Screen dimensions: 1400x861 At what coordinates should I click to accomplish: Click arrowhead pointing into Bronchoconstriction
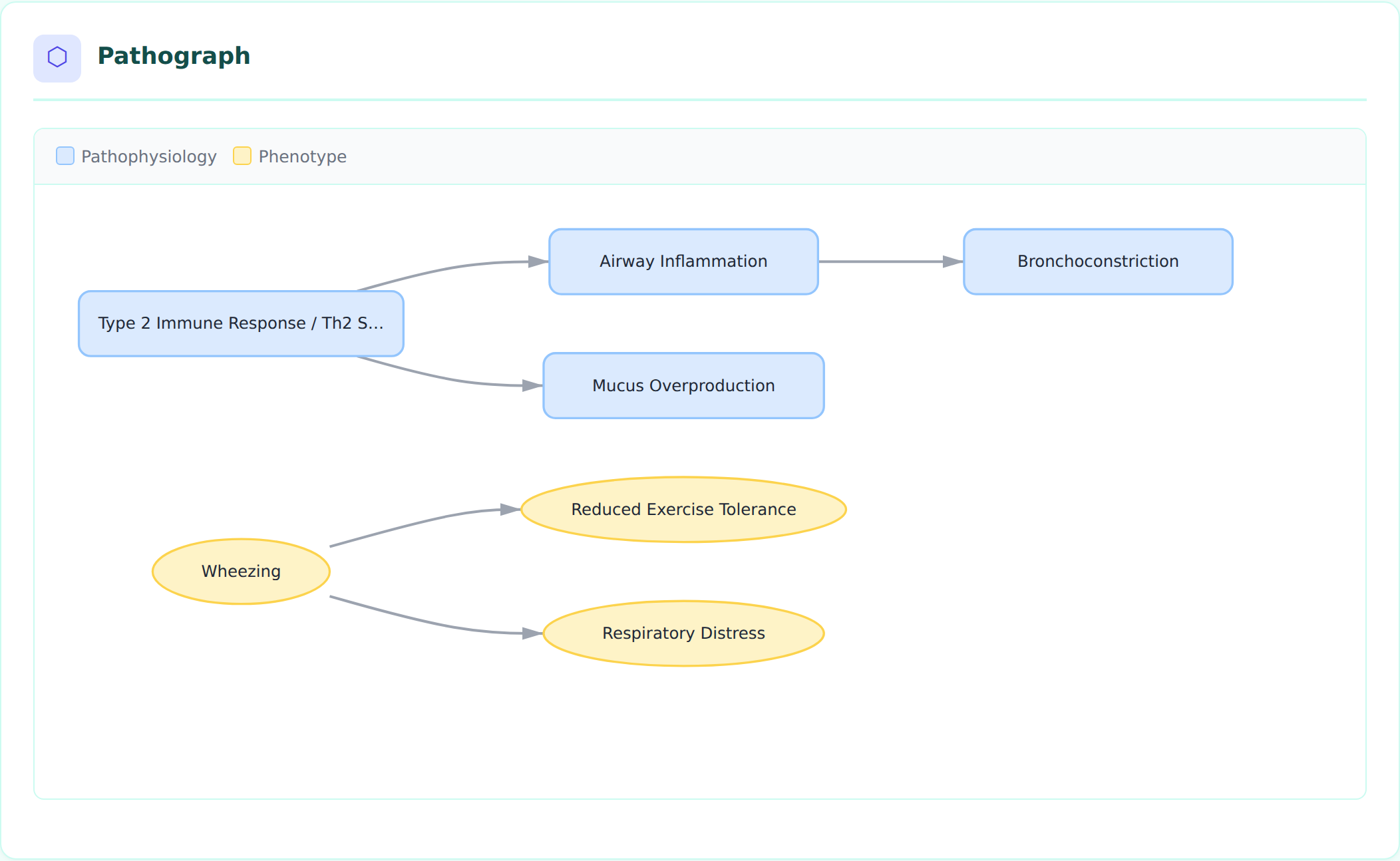(x=954, y=261)
